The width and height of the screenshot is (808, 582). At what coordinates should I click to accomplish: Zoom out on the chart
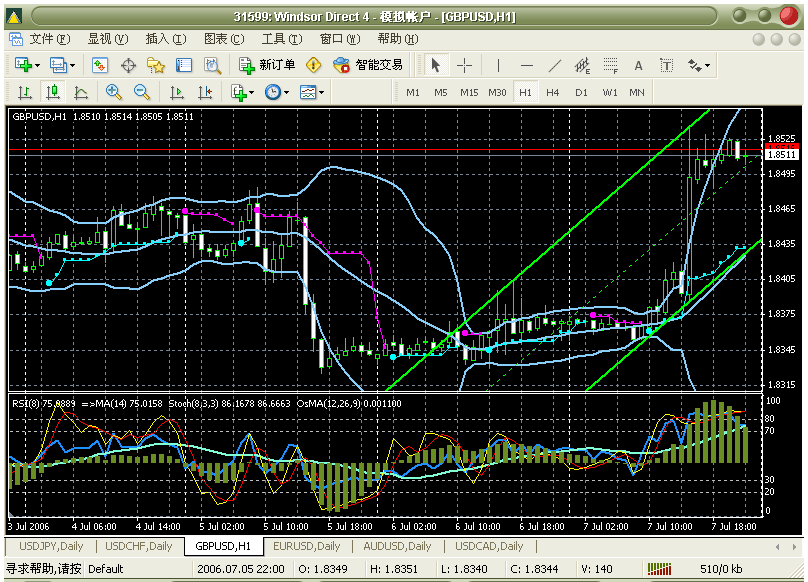(141, 92)
